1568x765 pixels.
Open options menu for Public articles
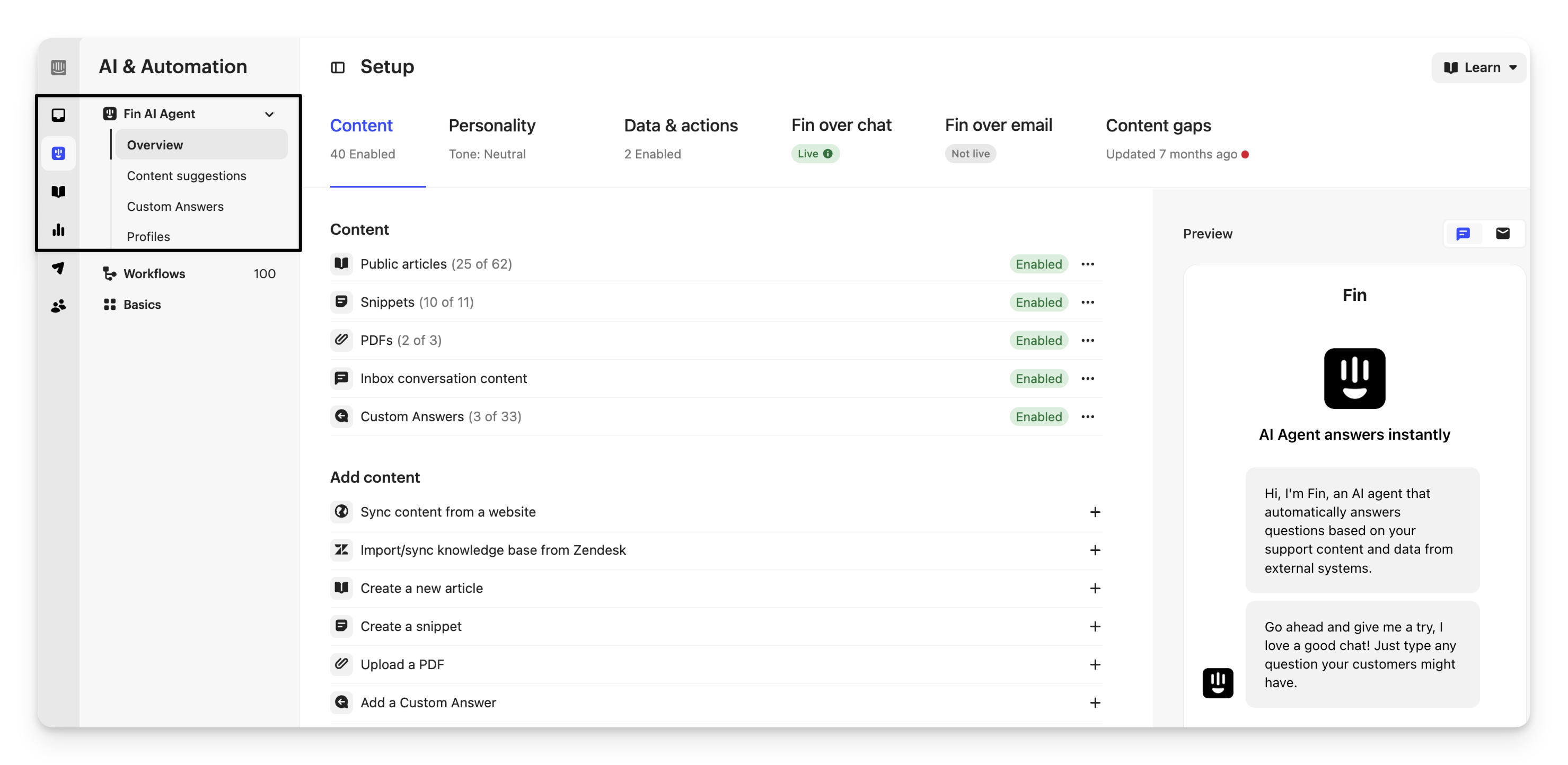1088,264
